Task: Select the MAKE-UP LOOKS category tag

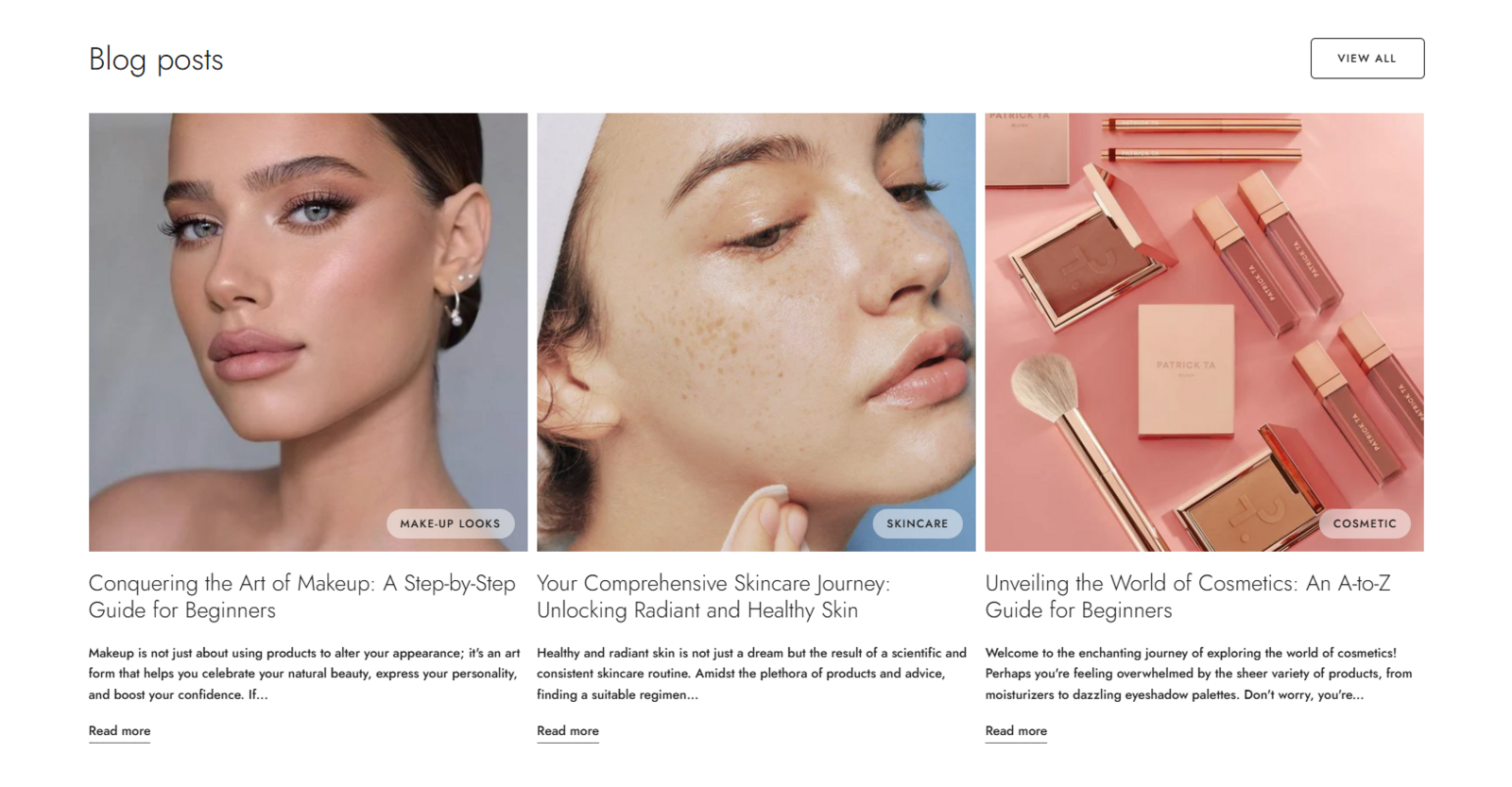Action: coord(450,523)
